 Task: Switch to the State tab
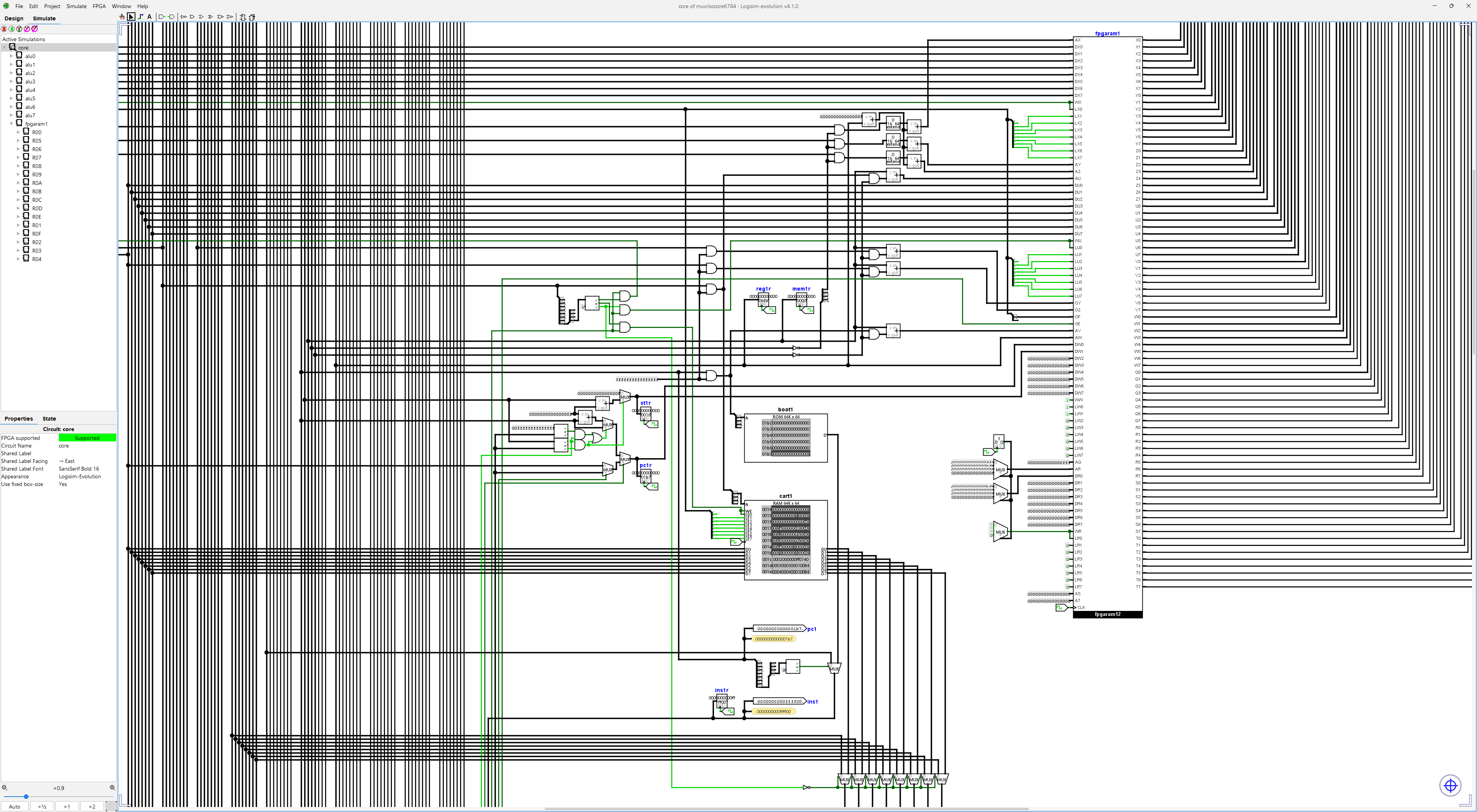click(x=49, y=419)
